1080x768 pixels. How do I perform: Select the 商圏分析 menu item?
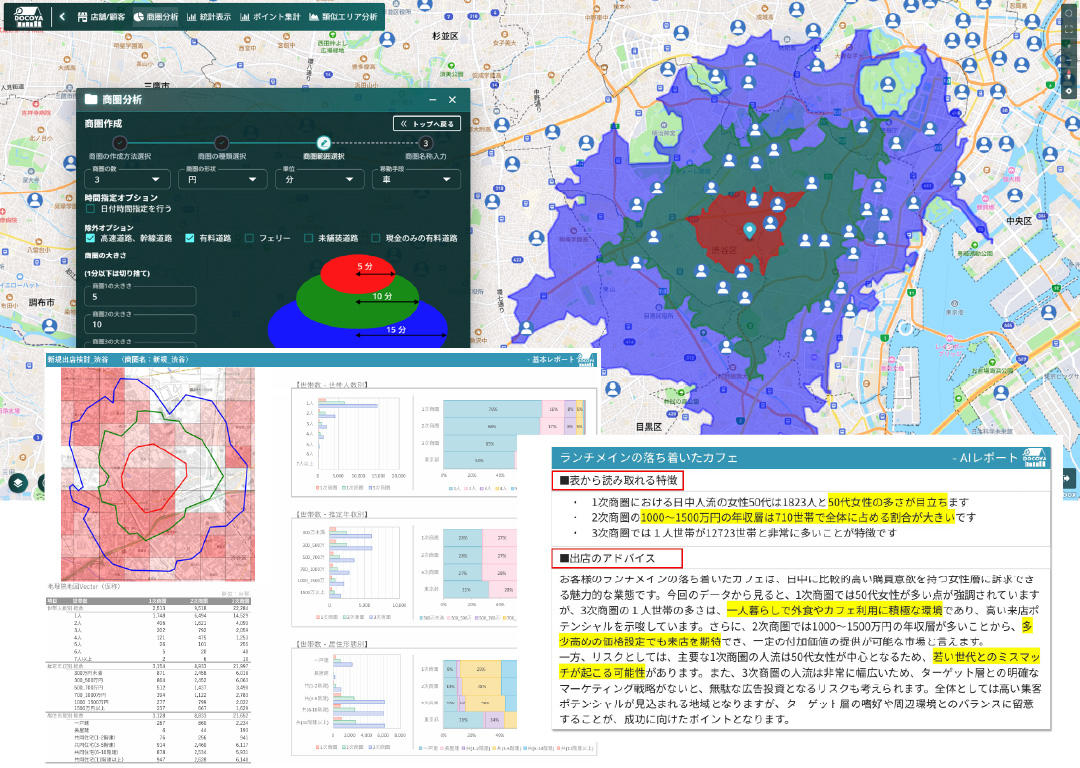(x=156, y=17)
